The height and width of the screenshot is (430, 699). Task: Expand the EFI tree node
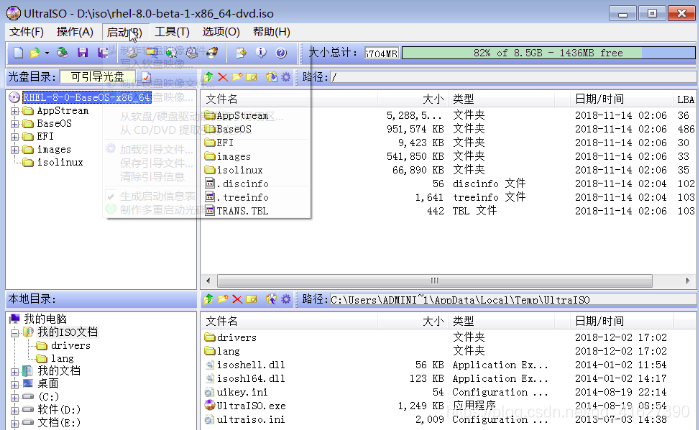(x=15, y=136)
